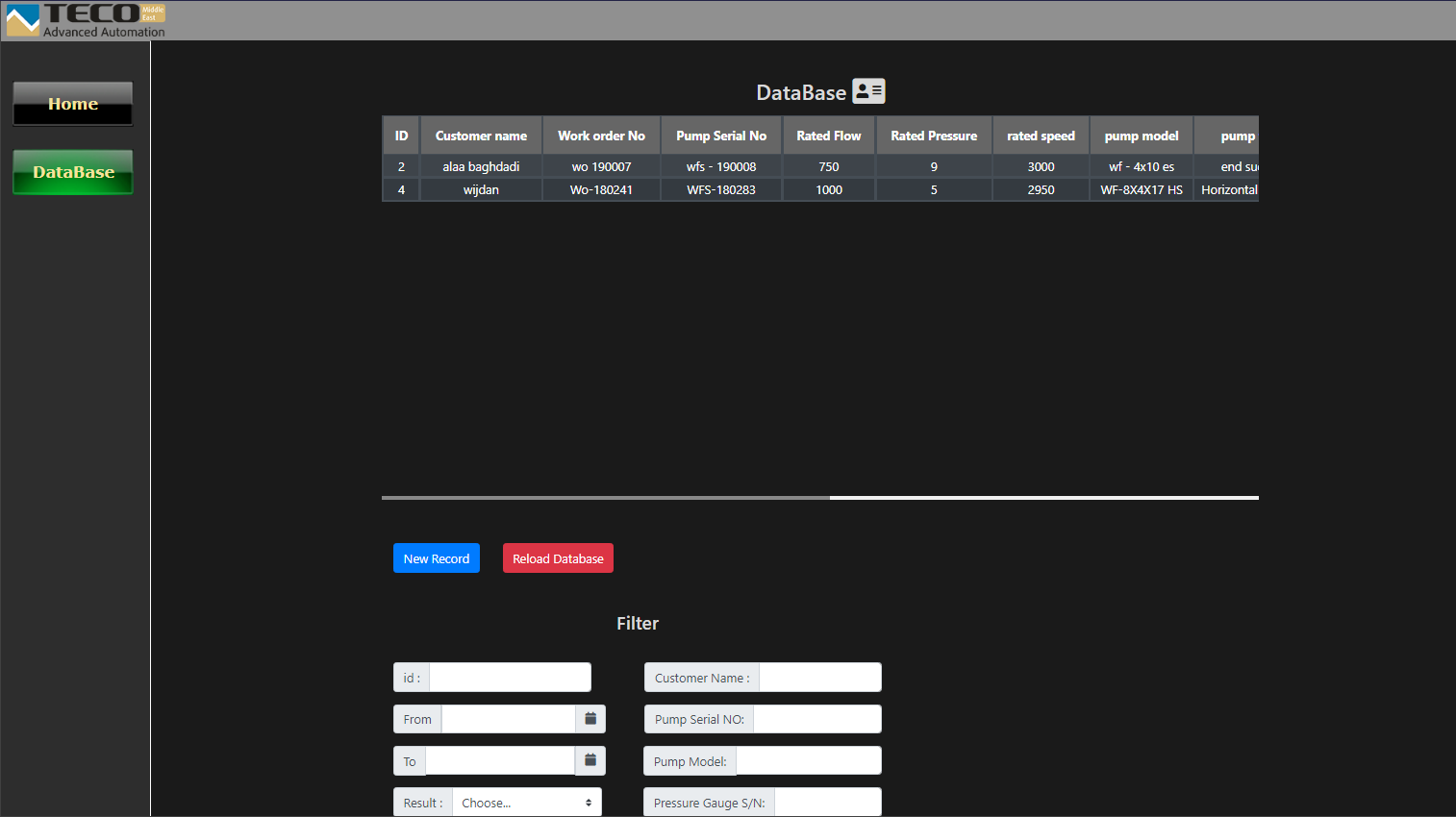Click the From date text field
Screen dimensions: 1456x817
tap(508, 719)
